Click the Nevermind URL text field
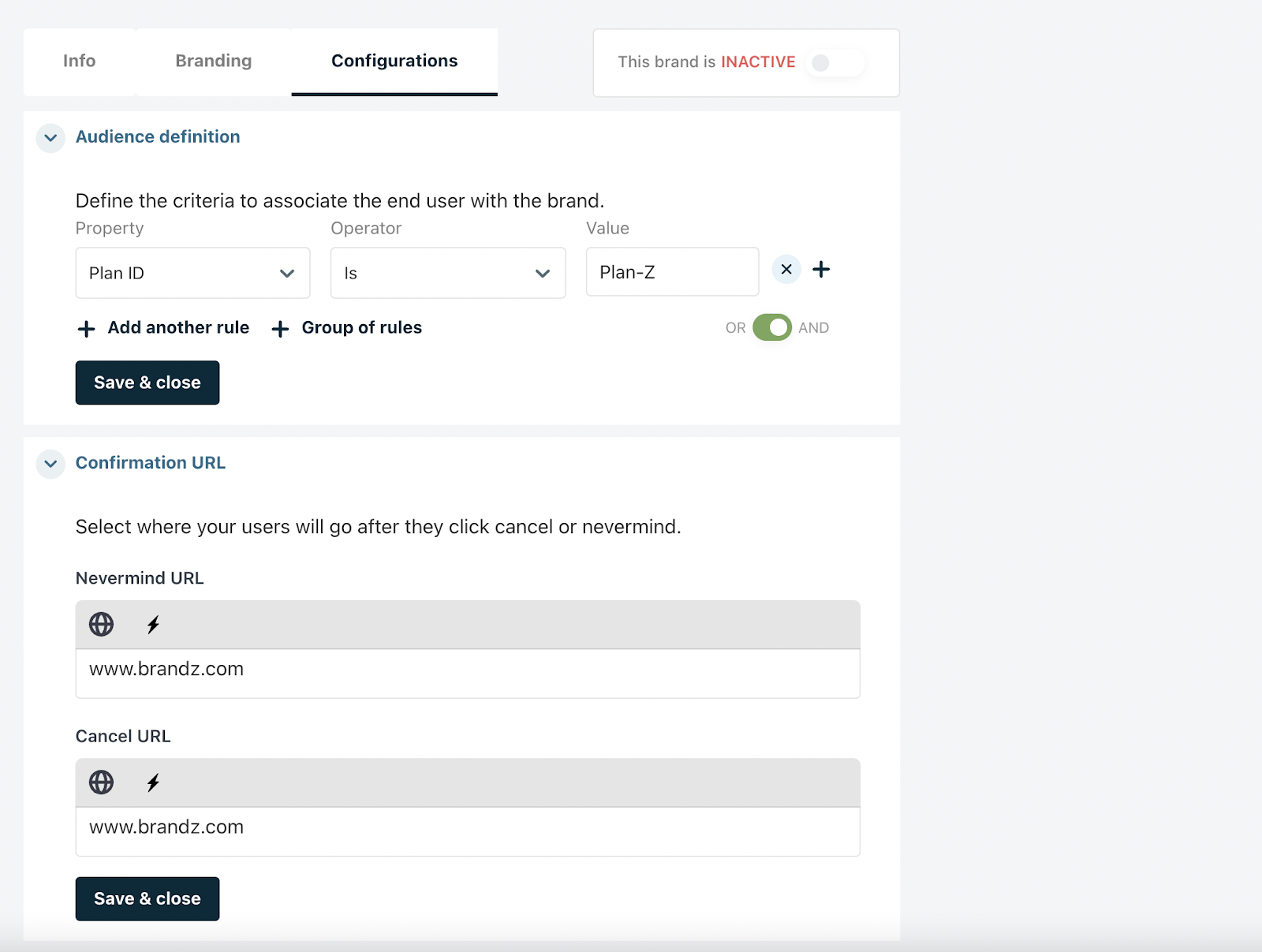Screen dimensions: 1262x952 [467, 673]
